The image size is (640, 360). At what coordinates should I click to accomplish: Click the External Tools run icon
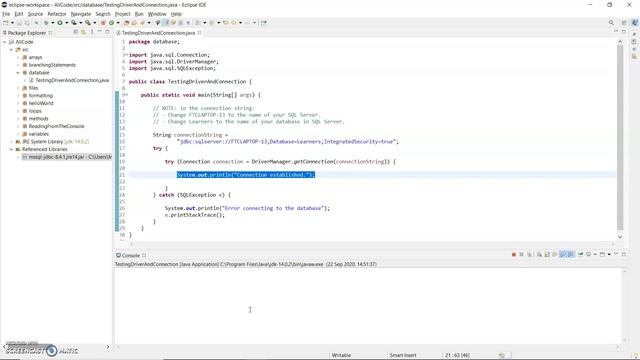click(88, 23)
